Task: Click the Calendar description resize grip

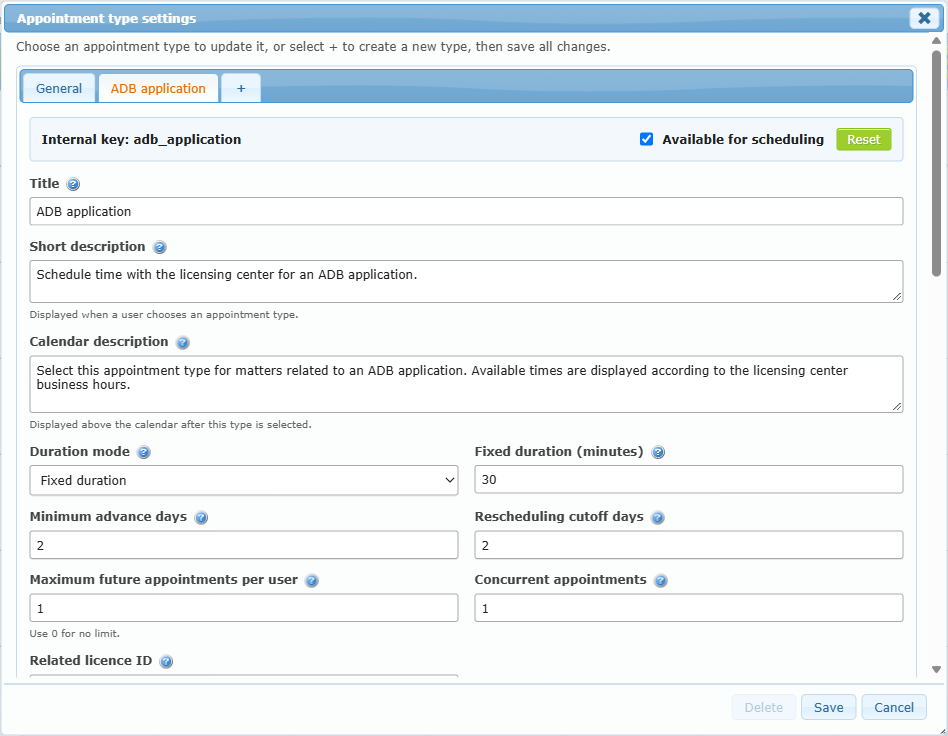Action: point(897,406)
